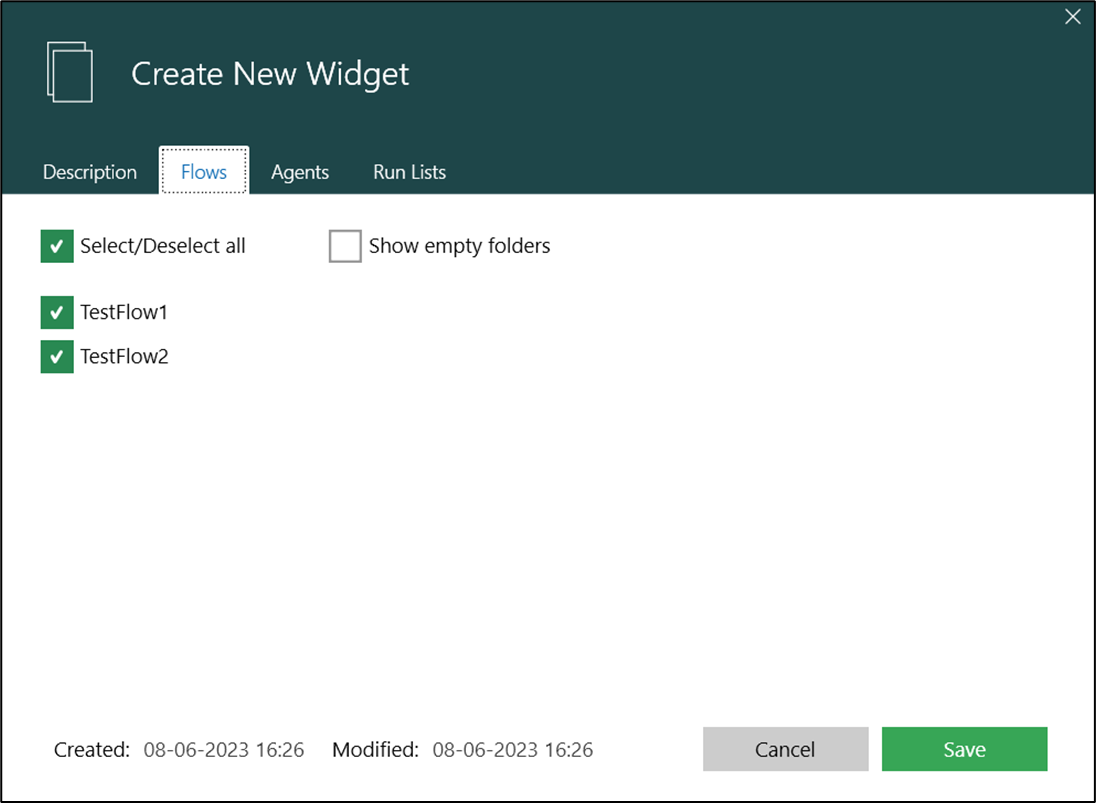1096x803 pixels.
Task: Untick the TestFlow2 checkbox
Action: 57,356
